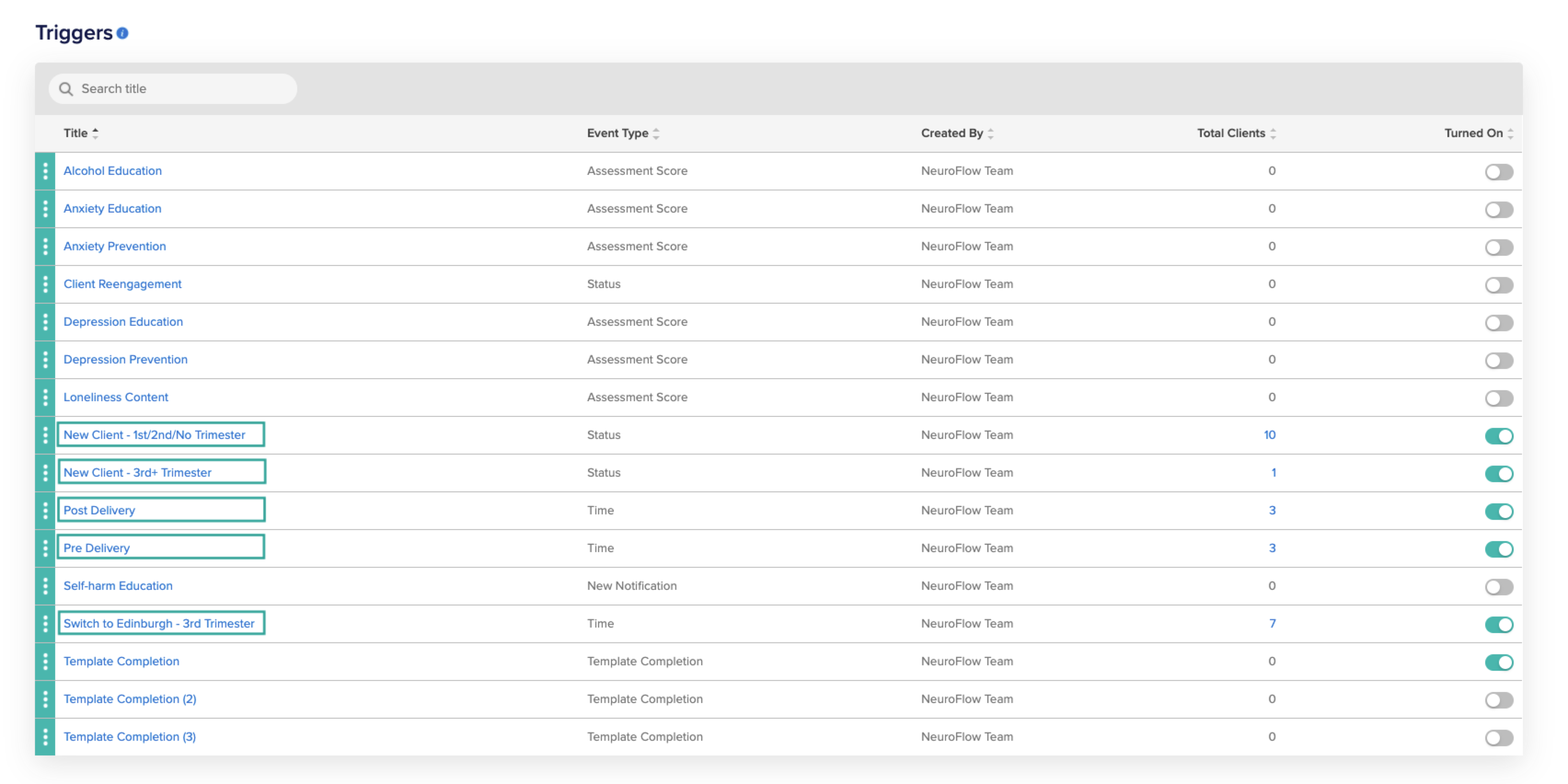Enable the Depression Education toggle
The width and height of the screenshot is (1568, 784).
[x=1499, y=323]
